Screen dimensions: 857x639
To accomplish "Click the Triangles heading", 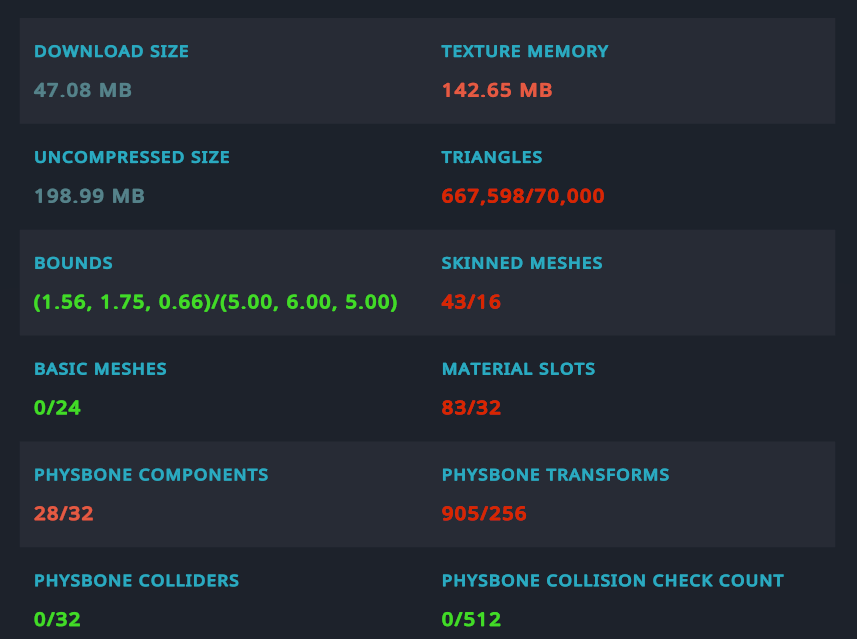I will [x=492, y=157].
